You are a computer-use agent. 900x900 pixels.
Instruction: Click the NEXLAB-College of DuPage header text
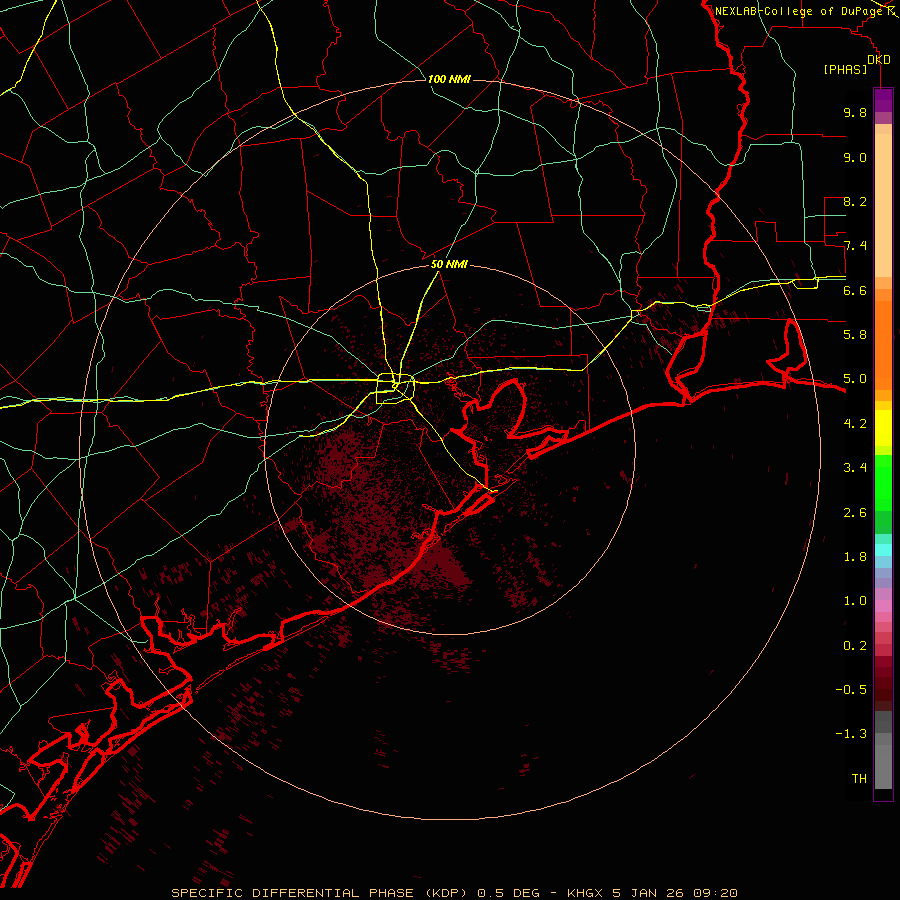click(799, 11)
